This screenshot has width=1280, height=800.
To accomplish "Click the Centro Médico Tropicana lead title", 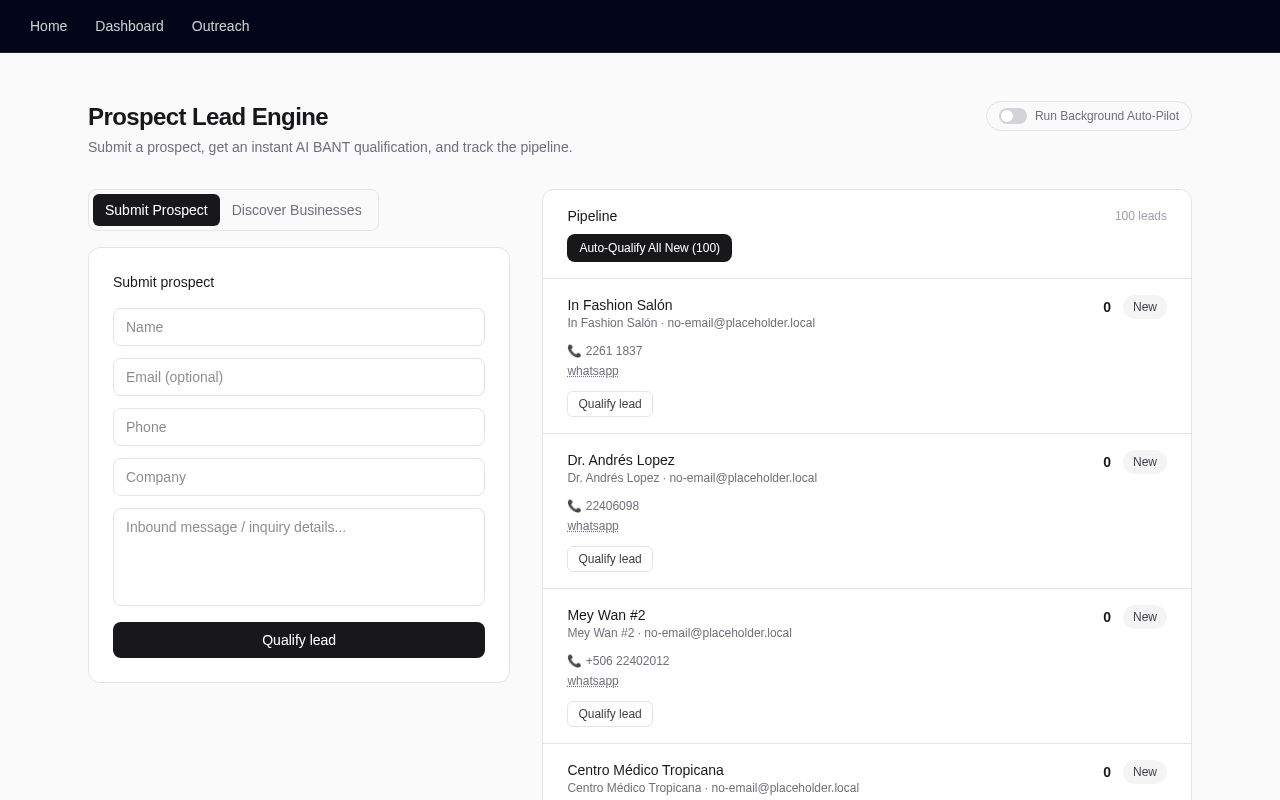I will (x=645, y=770).
